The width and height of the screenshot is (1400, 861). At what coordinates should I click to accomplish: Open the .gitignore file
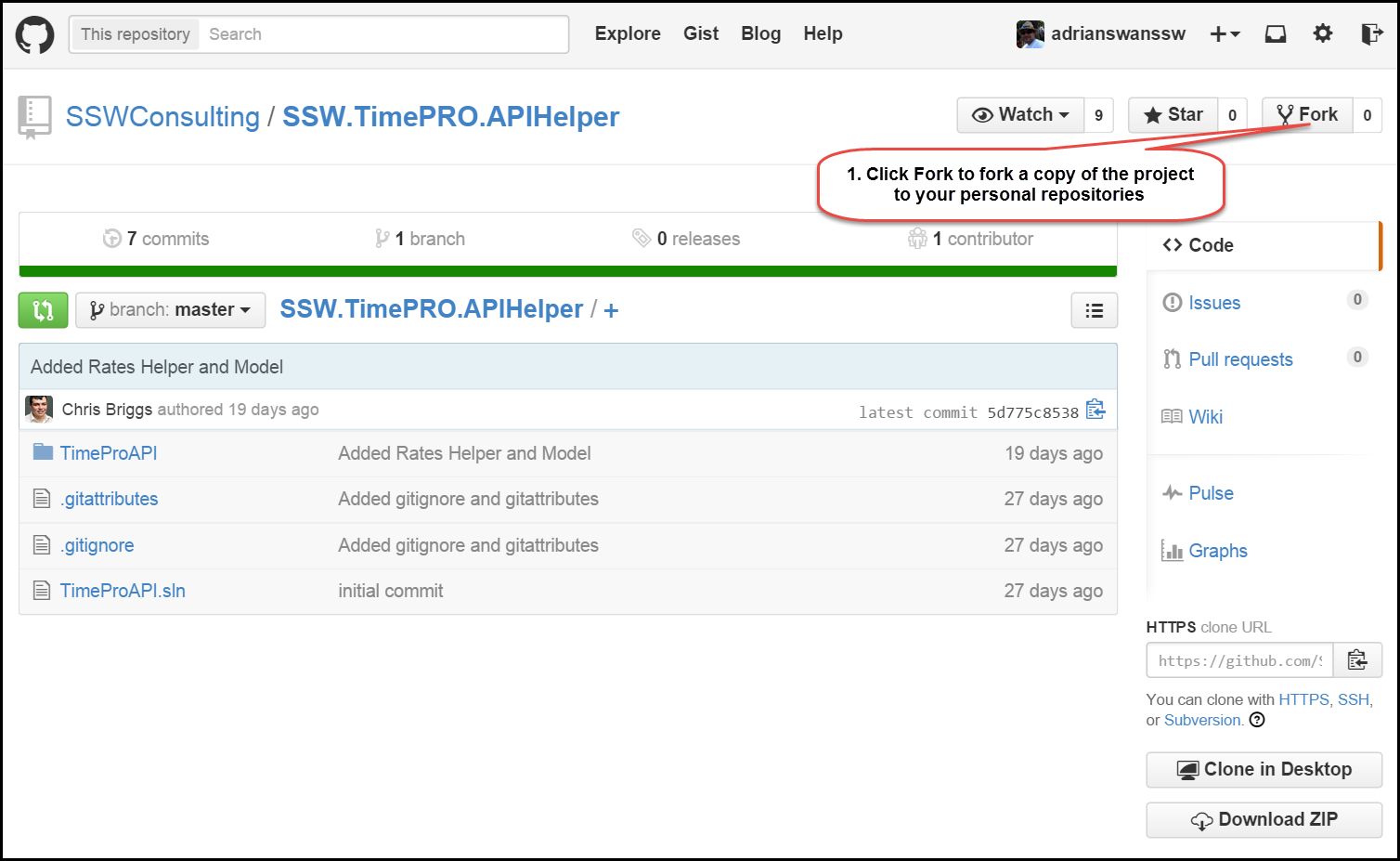[x=97, y=545]
